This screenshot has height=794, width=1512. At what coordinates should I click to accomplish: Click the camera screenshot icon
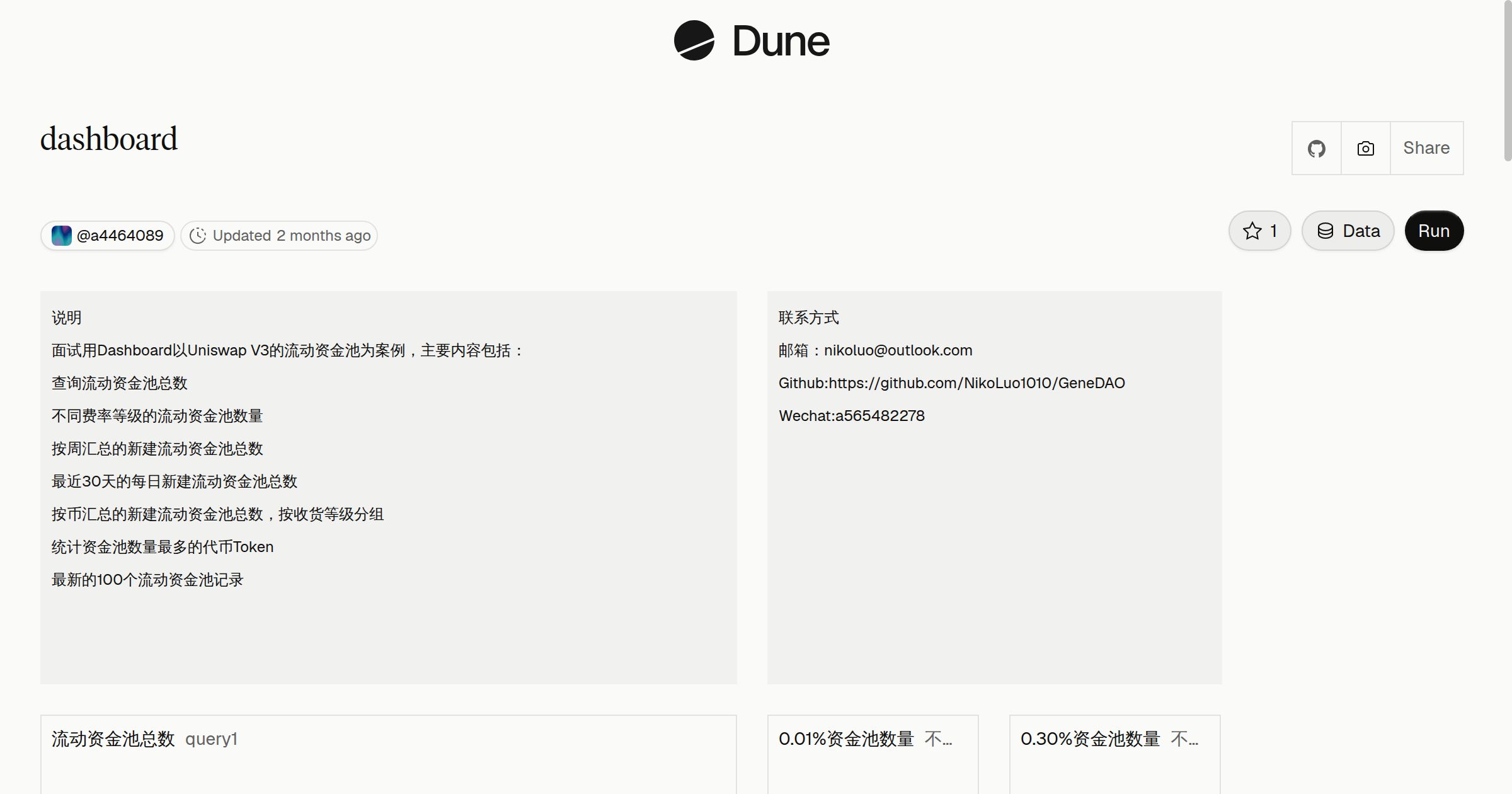coord(1365,148)
